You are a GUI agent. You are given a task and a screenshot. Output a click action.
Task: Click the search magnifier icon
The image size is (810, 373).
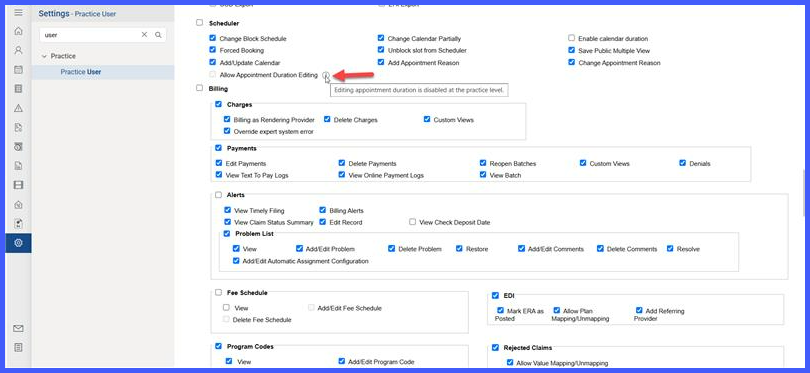click(x=159, y=35)
